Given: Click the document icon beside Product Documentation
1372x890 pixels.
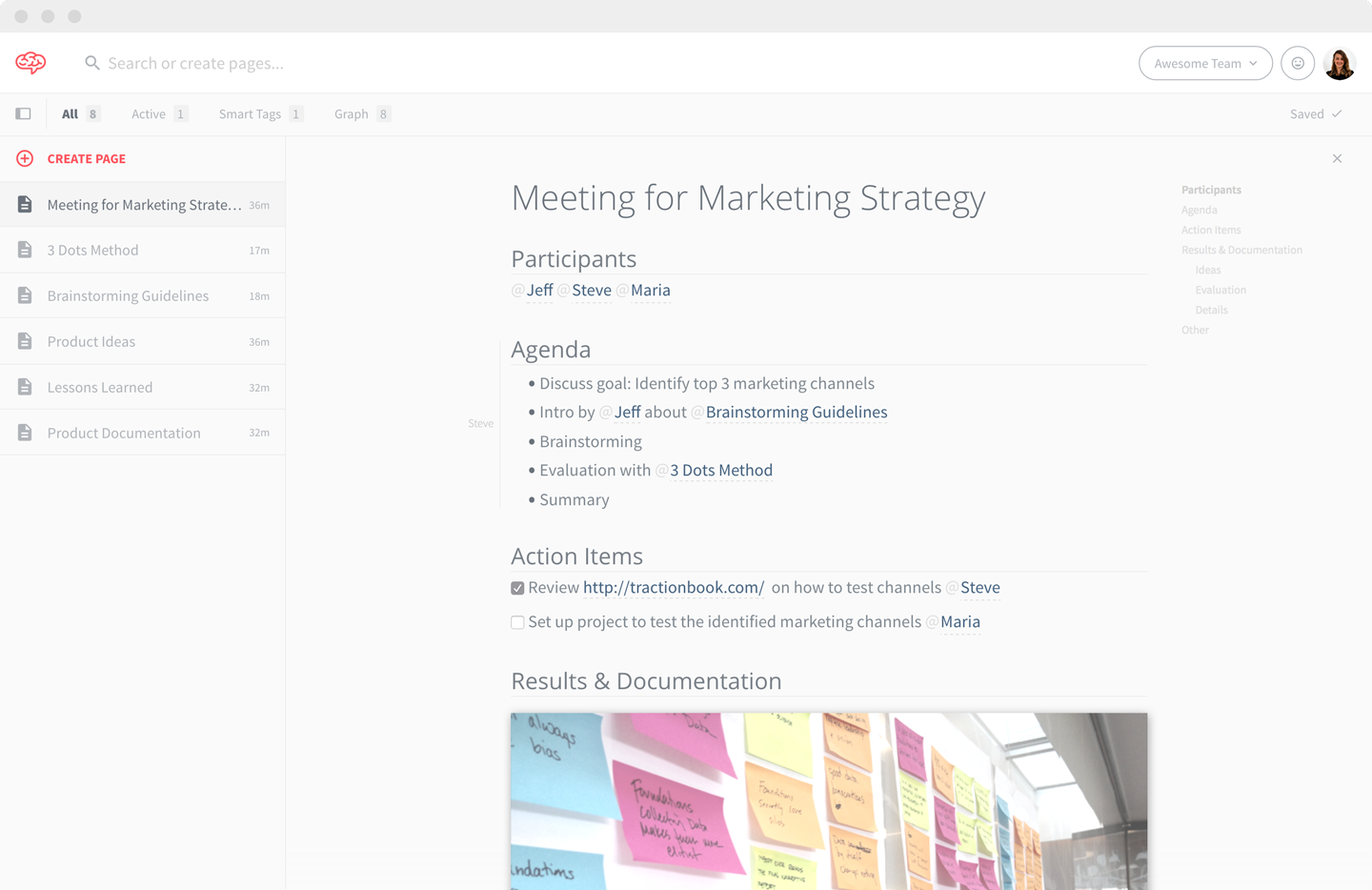Looking at the screenshot, I should pyautogui.click(x=24, y=432).
